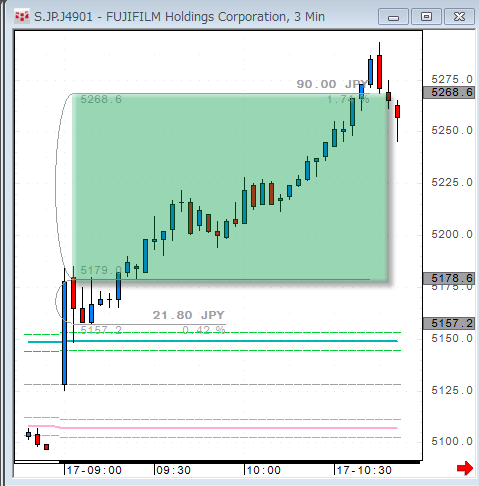The image size is (479, 486).
Task: Click the chart window's red logo icon
Action: (22, 17)
